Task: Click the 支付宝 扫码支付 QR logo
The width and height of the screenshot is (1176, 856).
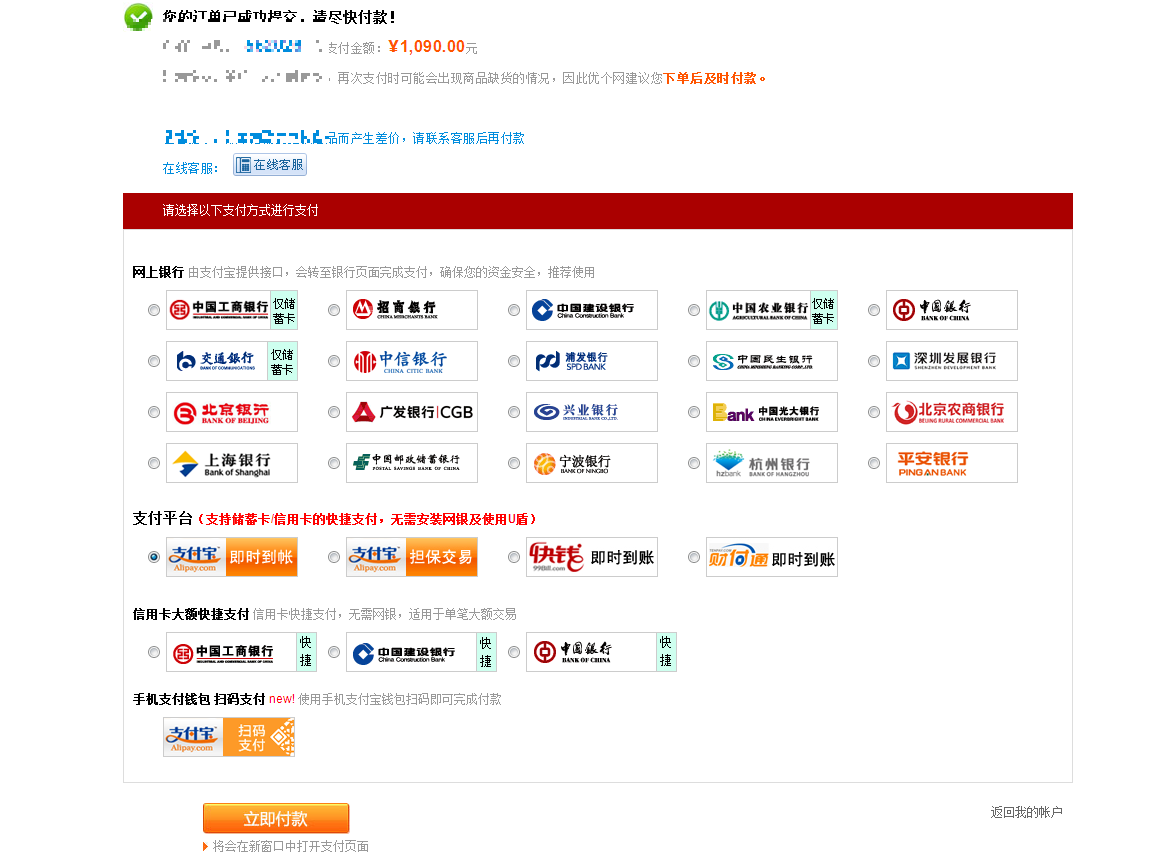Action: click(x=229, y=737)
